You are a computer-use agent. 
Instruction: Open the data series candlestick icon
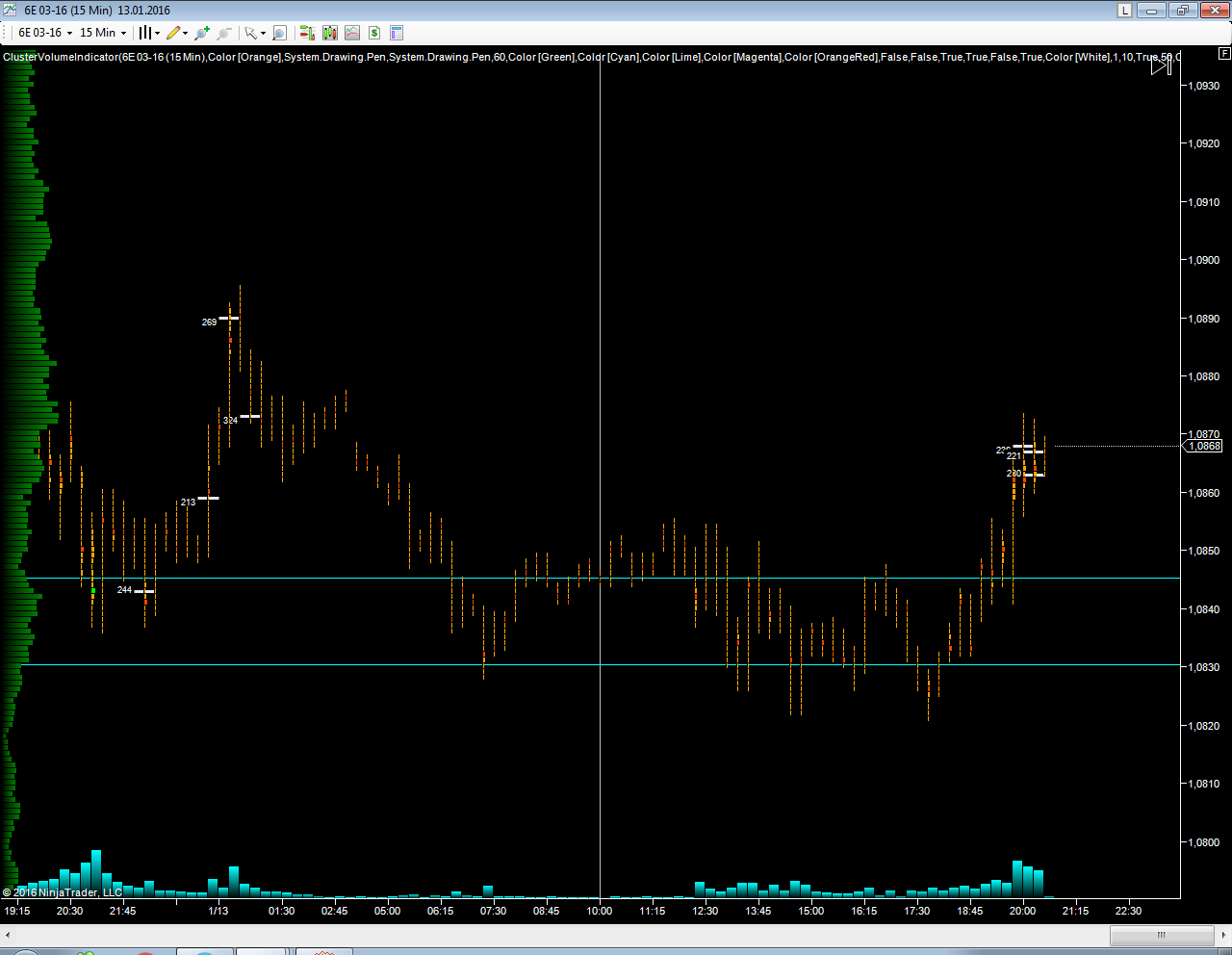click(330, 33)
